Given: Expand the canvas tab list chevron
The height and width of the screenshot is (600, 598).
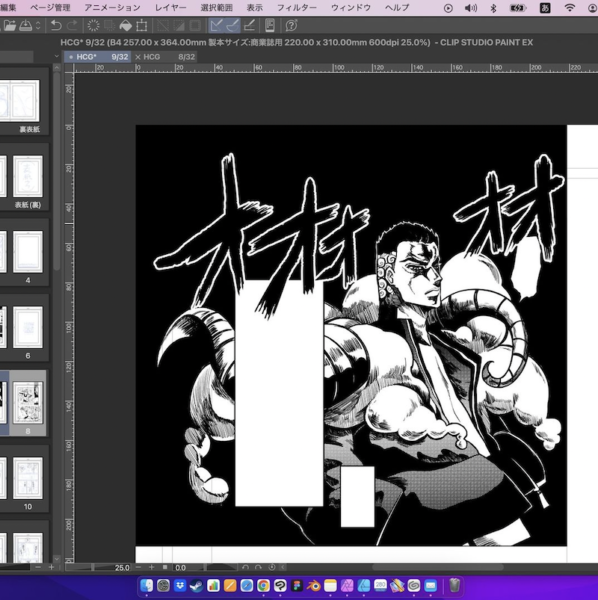Looking at the screenshot, I should pyautogui.click(x=57, y=56).
